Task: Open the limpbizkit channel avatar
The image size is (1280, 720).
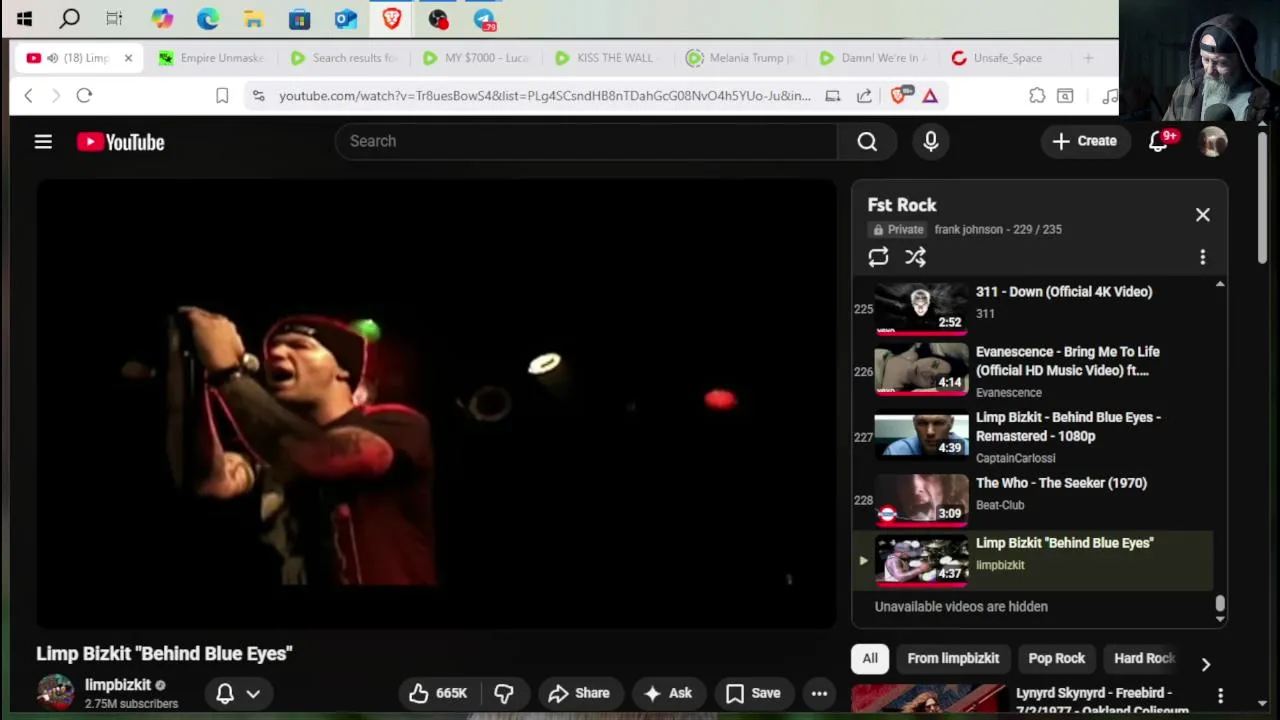Action: [55, 693]
